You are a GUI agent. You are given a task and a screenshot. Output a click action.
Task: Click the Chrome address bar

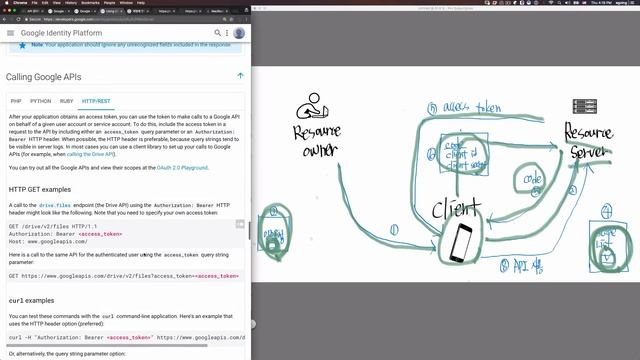122,19
